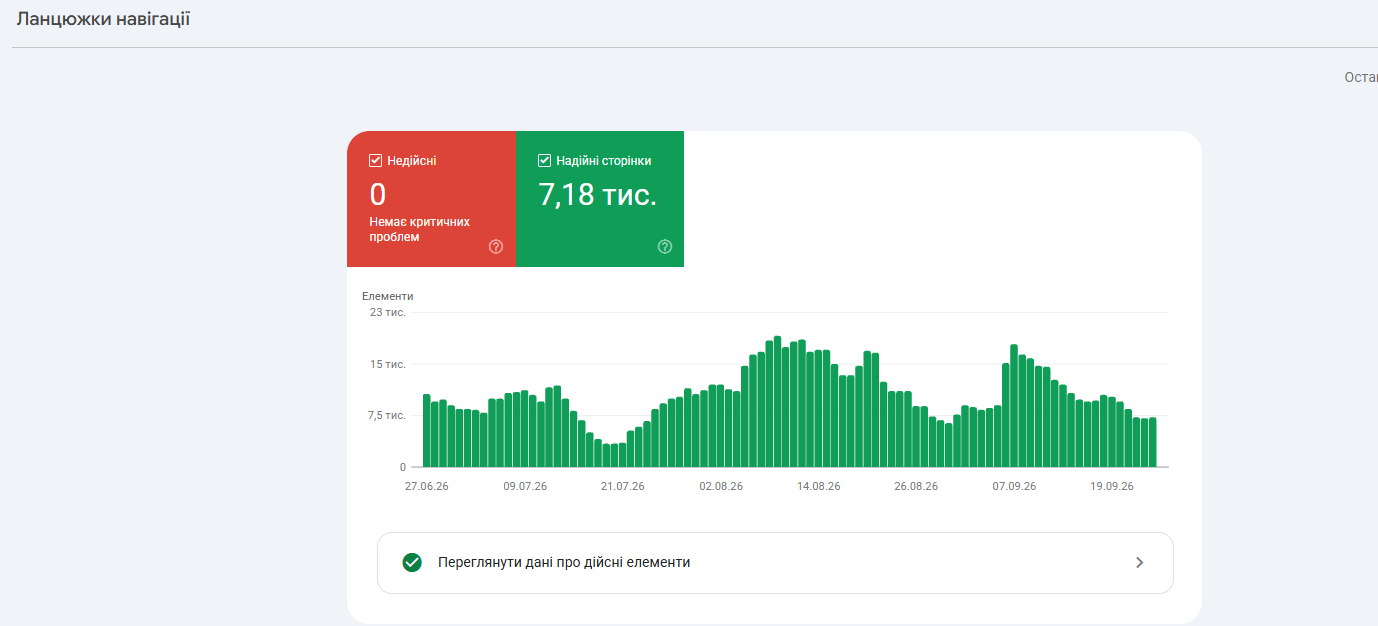Image resolution: width=1378 pixels, height=626 pixels.
Task: Click the Ланцюжки навігації page title
Action: (x=103, y=19)
